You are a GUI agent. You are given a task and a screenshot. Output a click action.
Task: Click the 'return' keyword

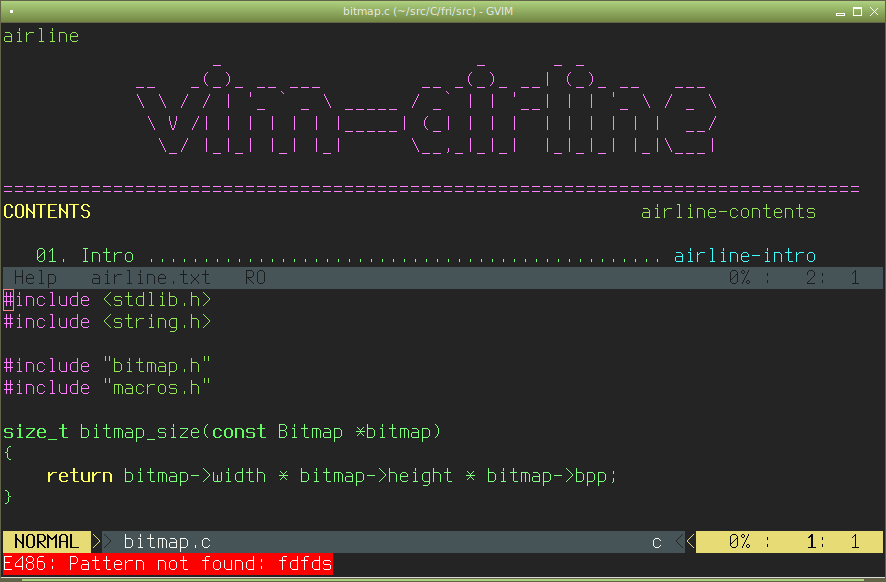80,476
